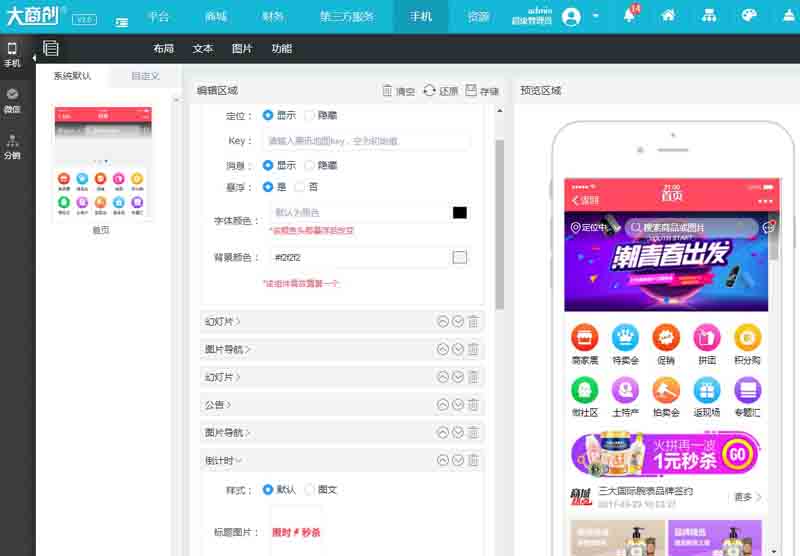Switch to the 自定义 tab
Image resolution: width=800 pixels, height=556 pixels.
tap(146, 76)
